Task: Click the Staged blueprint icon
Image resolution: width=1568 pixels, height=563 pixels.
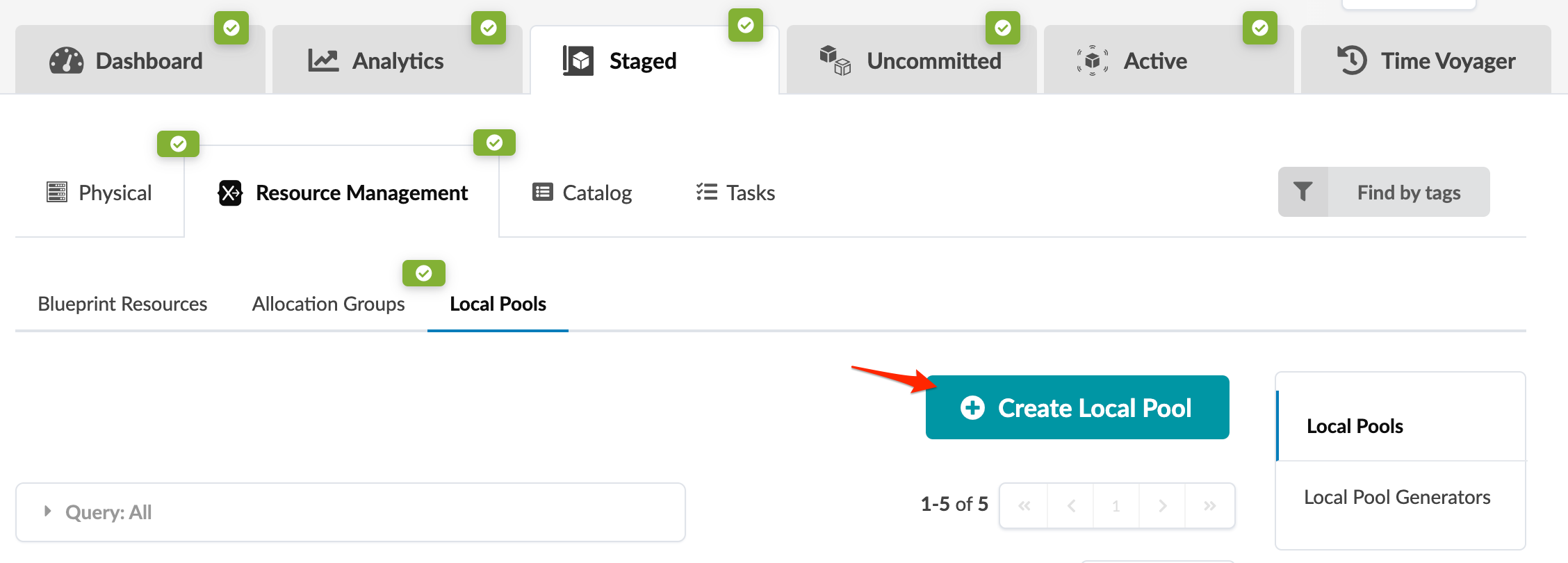Action: [578, 61]
